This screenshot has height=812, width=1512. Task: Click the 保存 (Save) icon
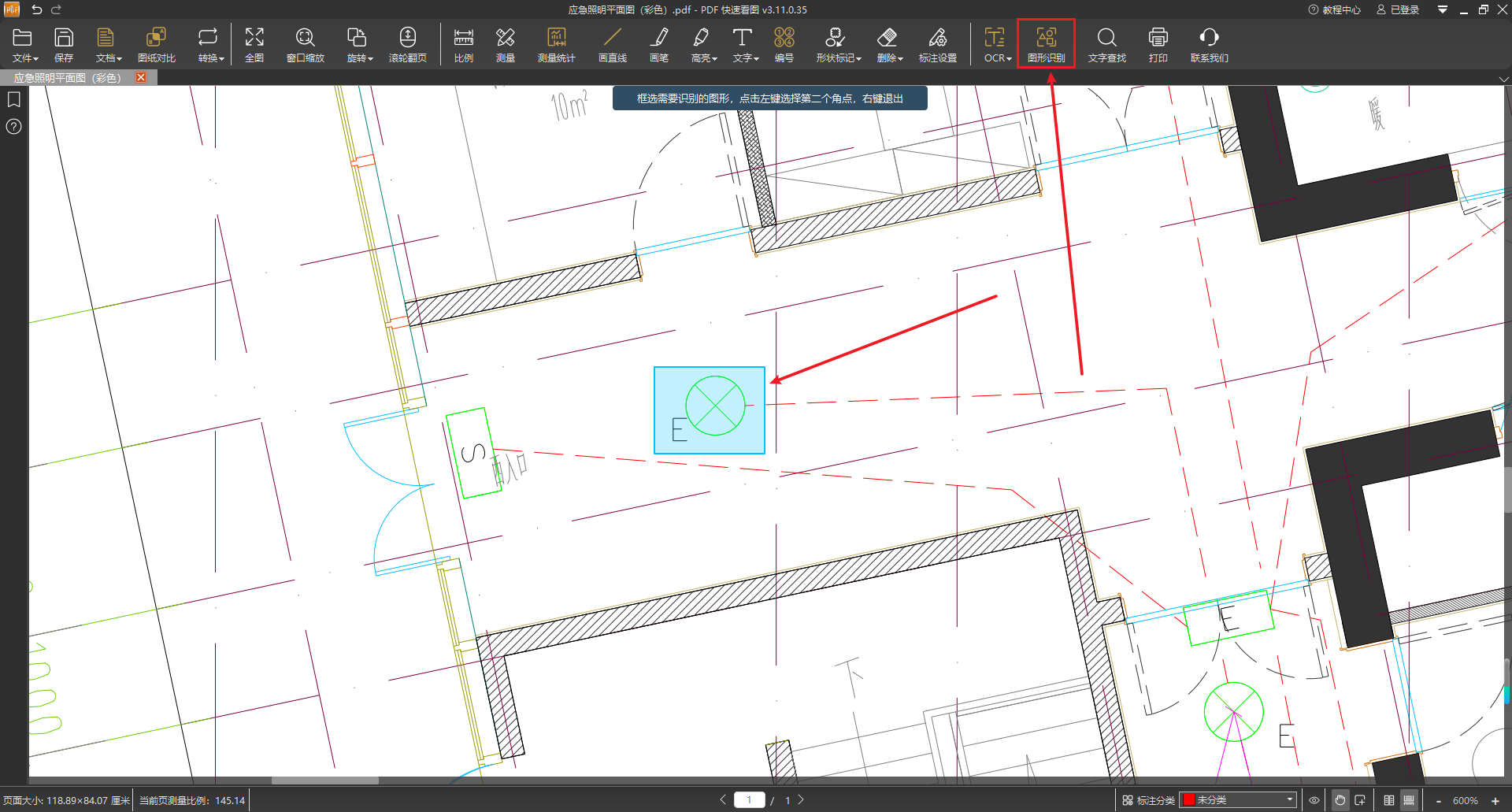64,44
